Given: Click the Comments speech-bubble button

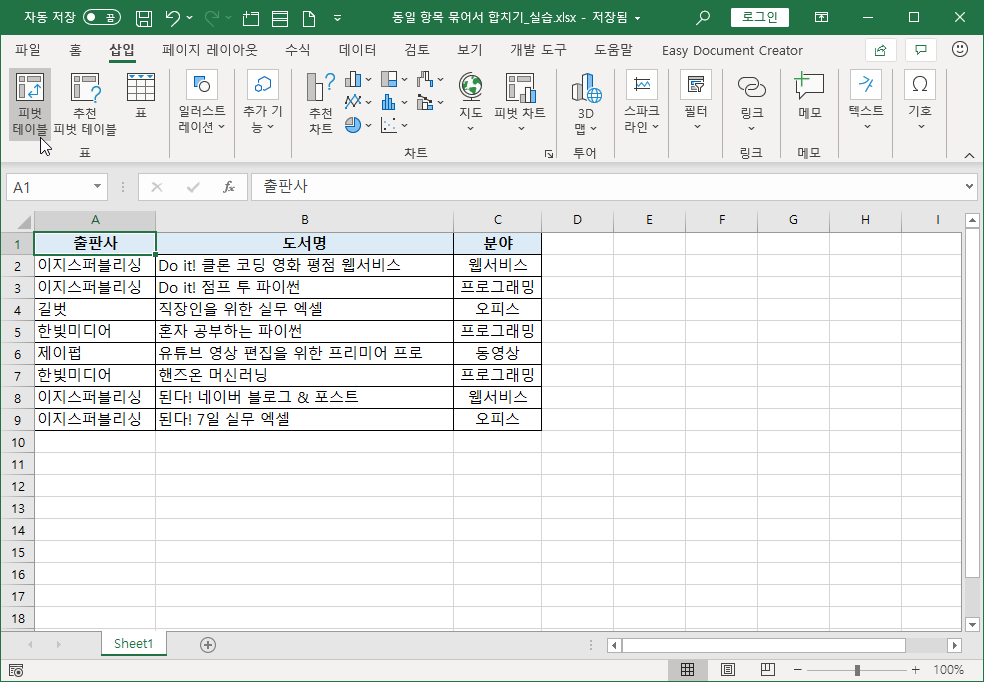Looking at the screenshot, I should [921, 50].
